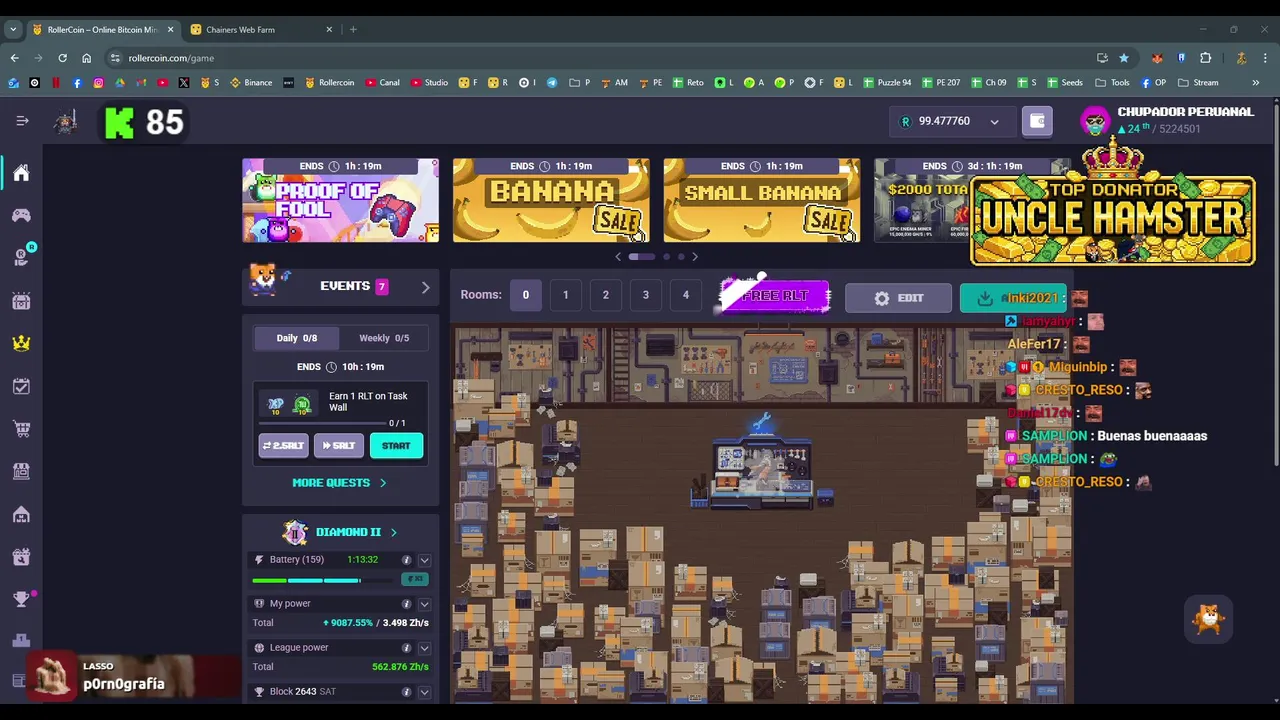This screenshot has height=720, width=1280.
Task: Show the previous banner with left arrow
Action: tap(618, 257)
